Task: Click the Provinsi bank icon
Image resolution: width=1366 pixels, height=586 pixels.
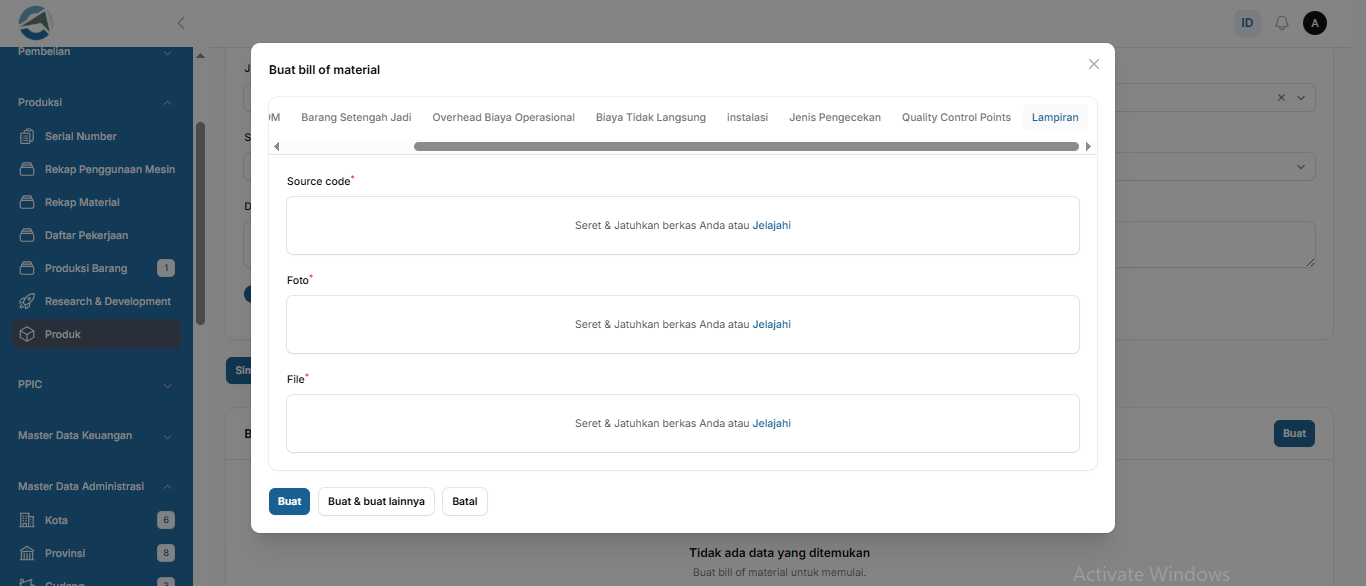Action: tap(27, 553)
